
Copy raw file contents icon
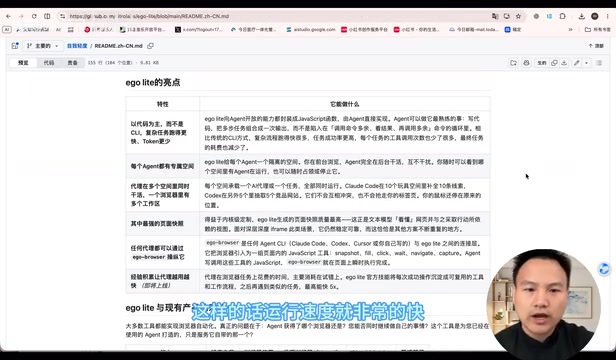point(554,63)
